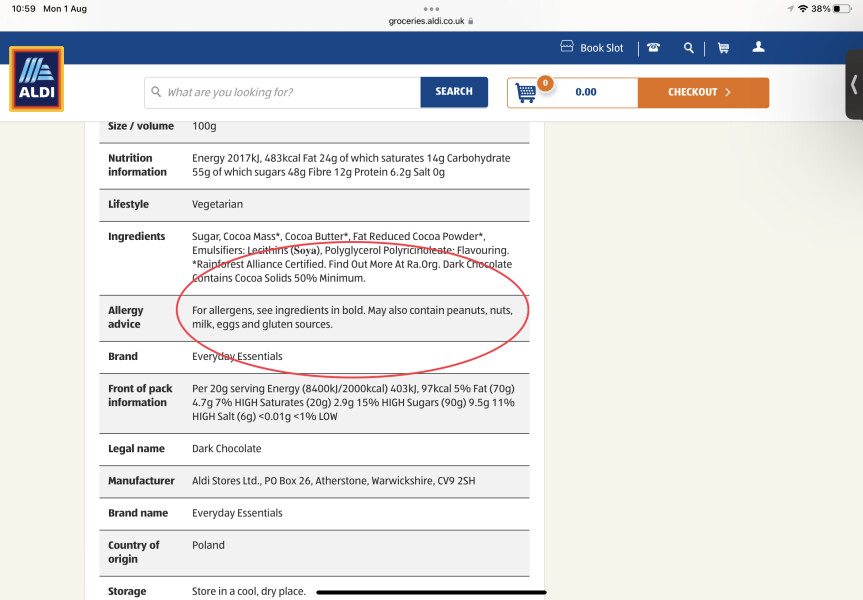Screen dimensions: 863x600
Task: Open the small cart icon in blue header
Action: 723,48
